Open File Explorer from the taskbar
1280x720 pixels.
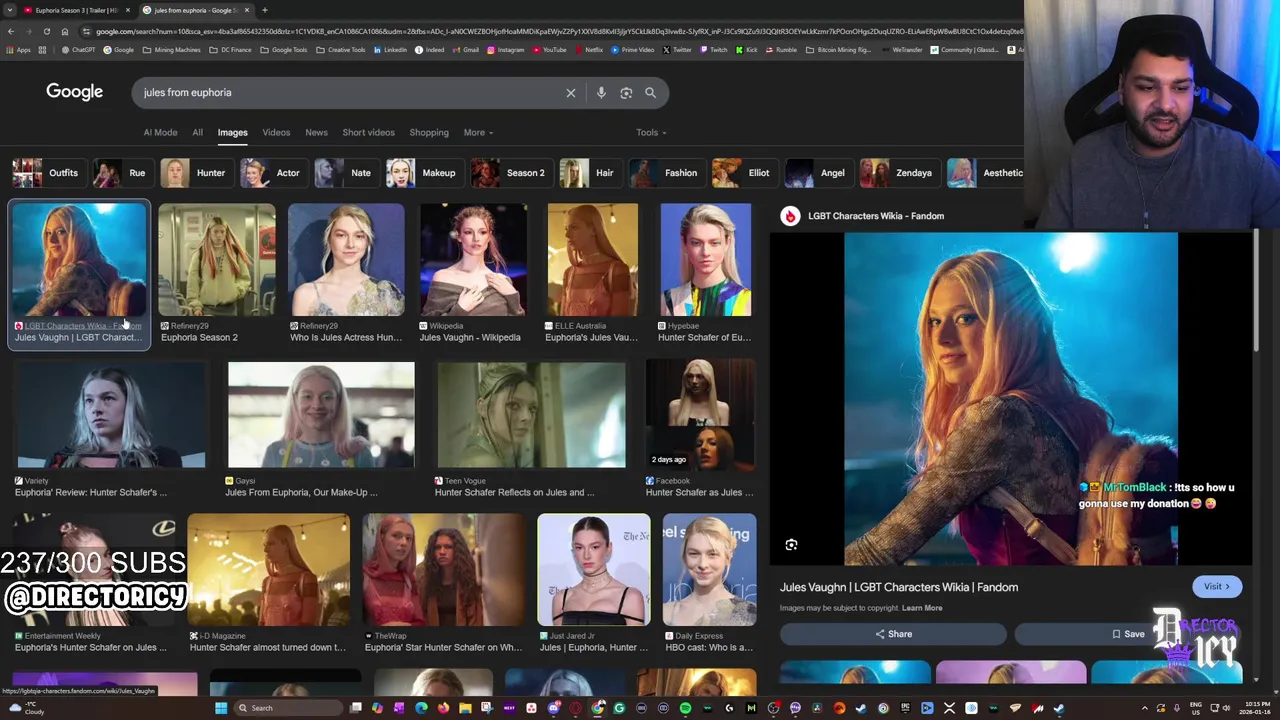[x=465, y=708]
